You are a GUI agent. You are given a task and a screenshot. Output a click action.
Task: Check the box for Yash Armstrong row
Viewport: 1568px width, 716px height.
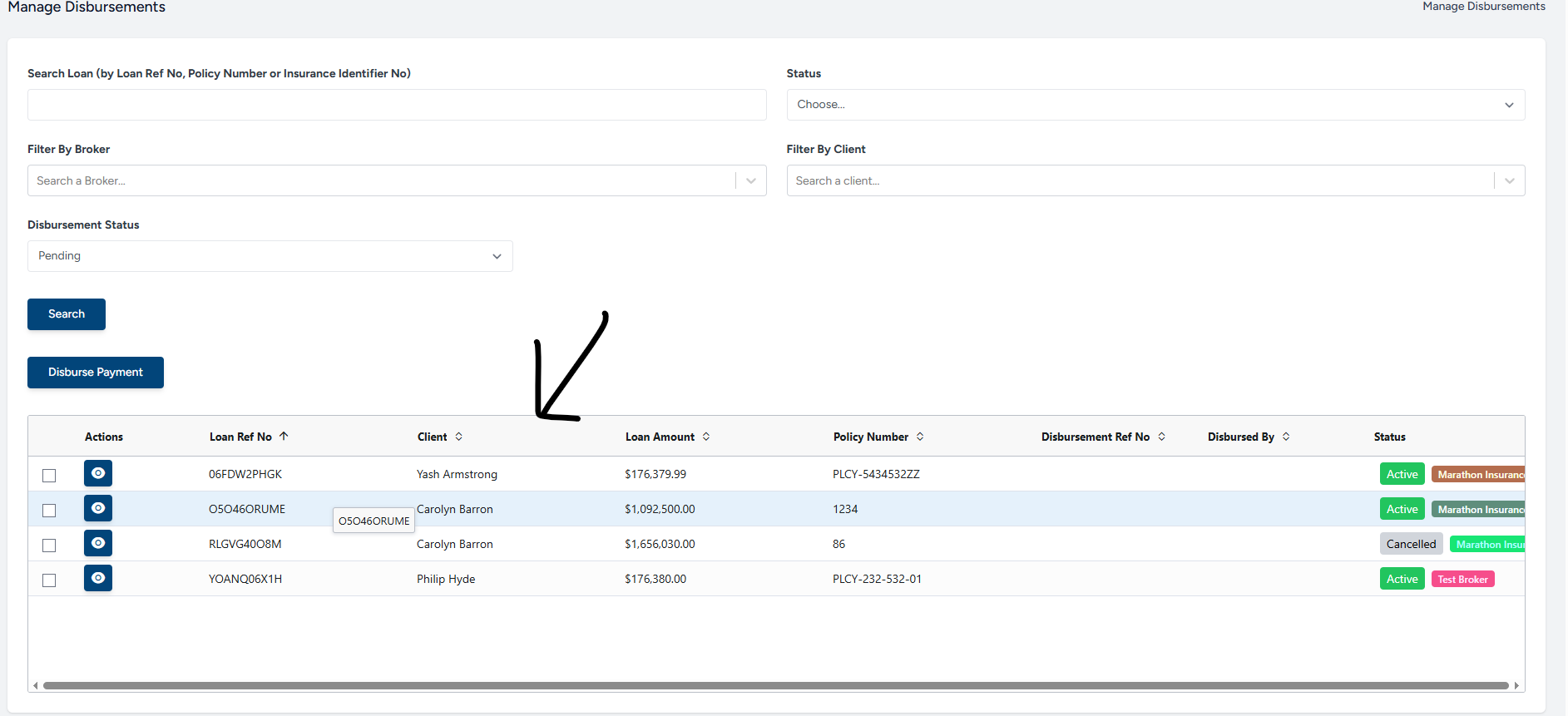(x=49, y=476)
